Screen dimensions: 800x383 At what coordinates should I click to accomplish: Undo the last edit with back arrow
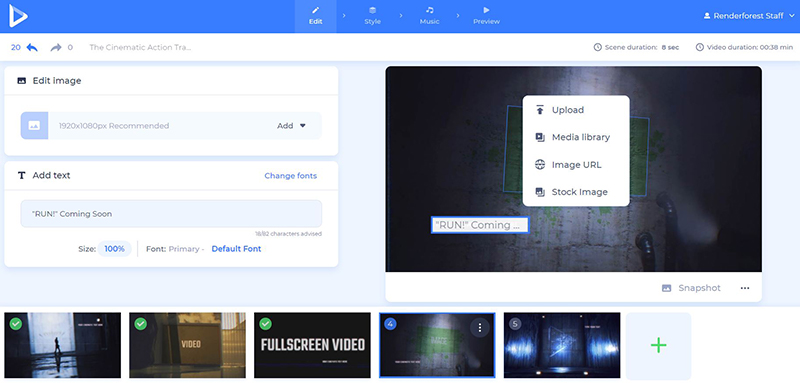[32, 47]
